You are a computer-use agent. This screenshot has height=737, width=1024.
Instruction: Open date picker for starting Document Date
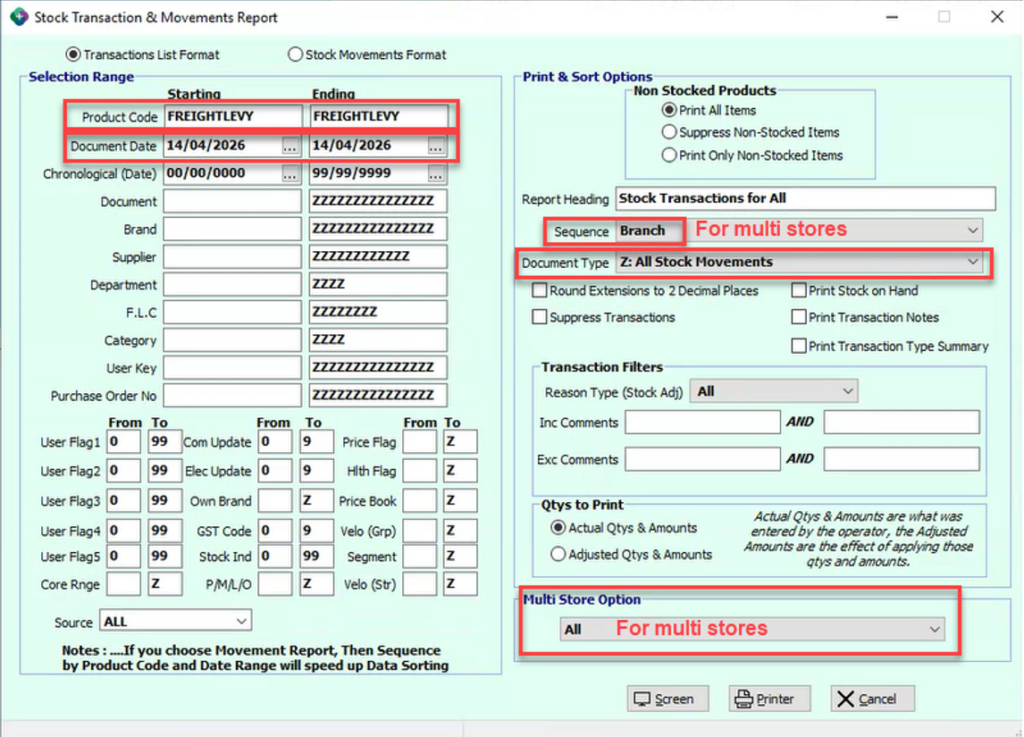click(x=290, y=146)
